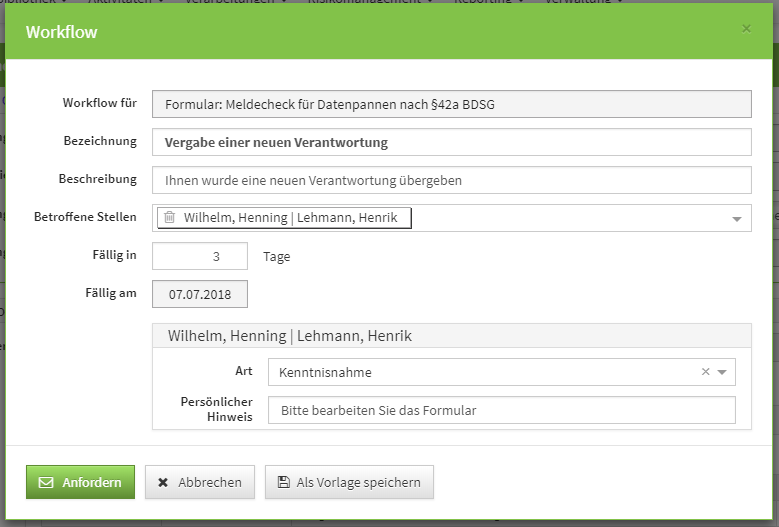Select the Wilhelm, Henning | Lehmann, Henrik tag
Image resolution: width=779 pixels, height=527 pixels.
(290, 218)
